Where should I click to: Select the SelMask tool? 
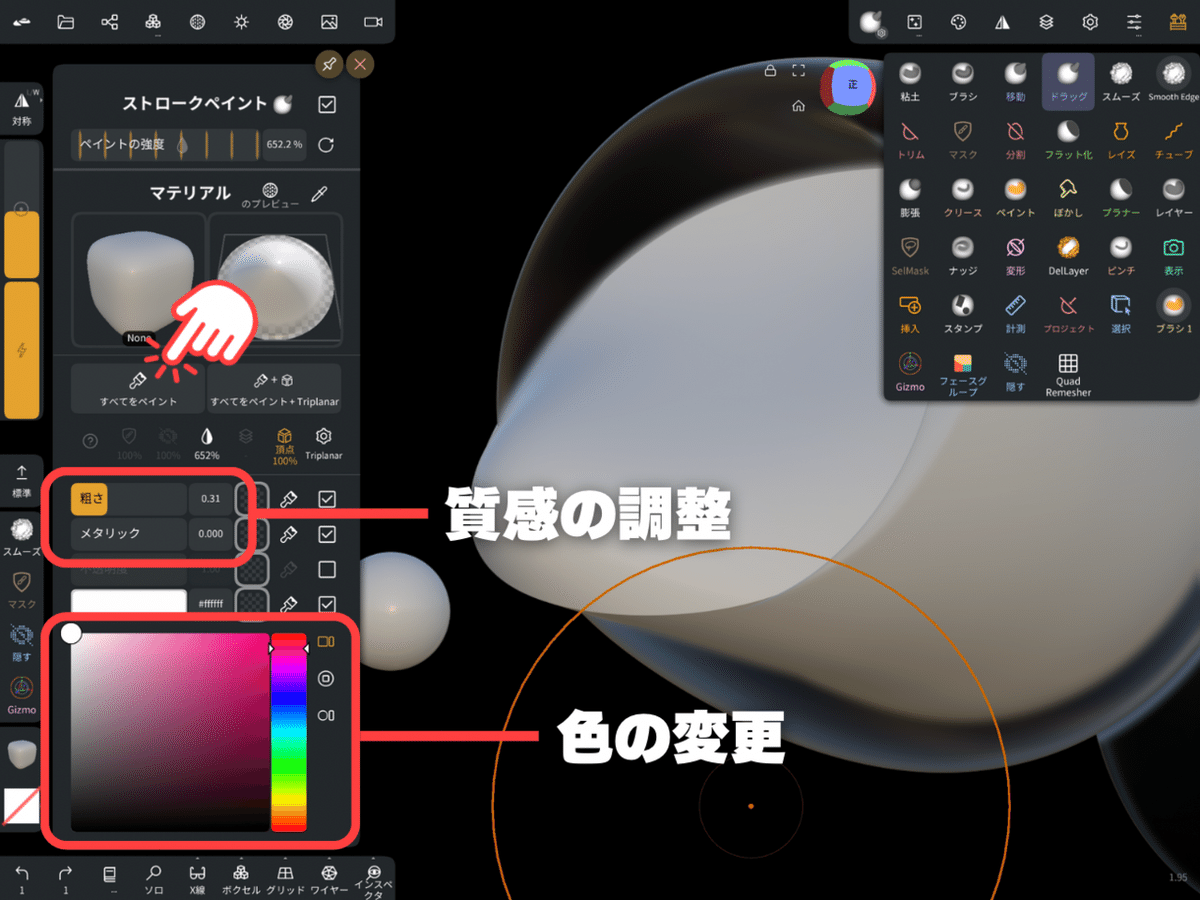(910, 255)
